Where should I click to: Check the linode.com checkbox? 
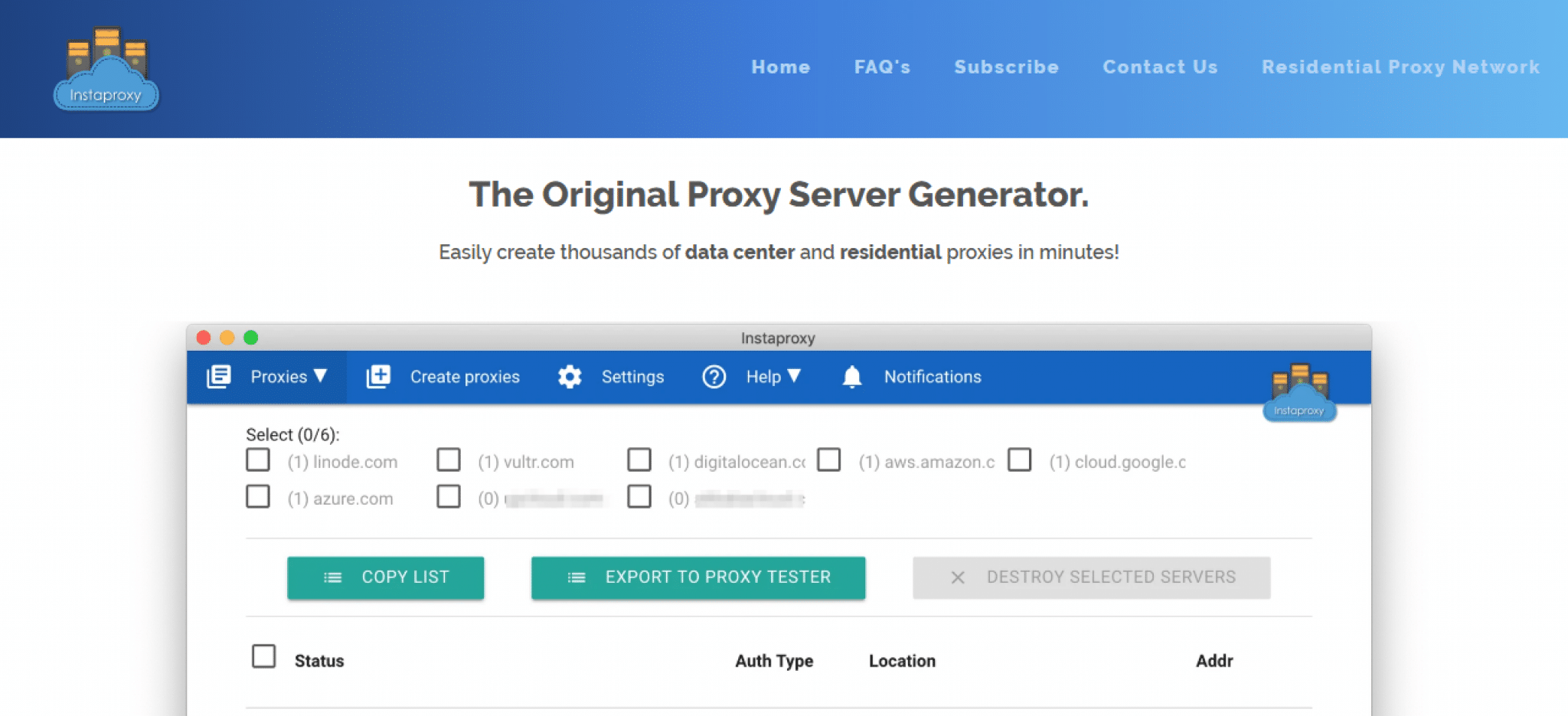point(258,460)
